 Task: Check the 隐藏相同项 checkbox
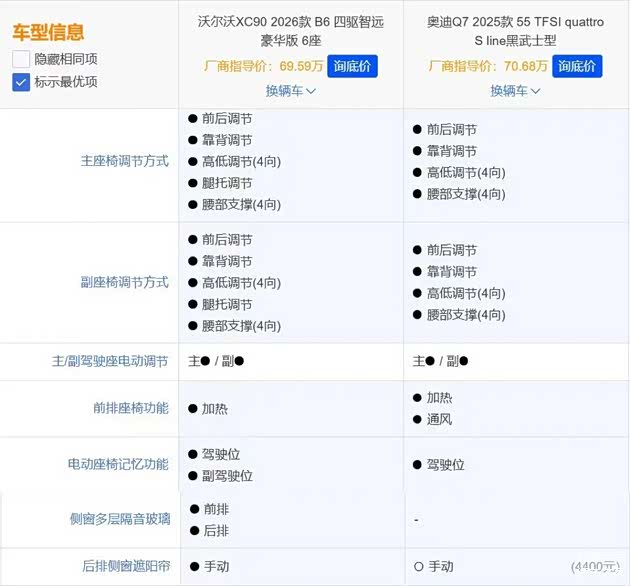[21, 59]
